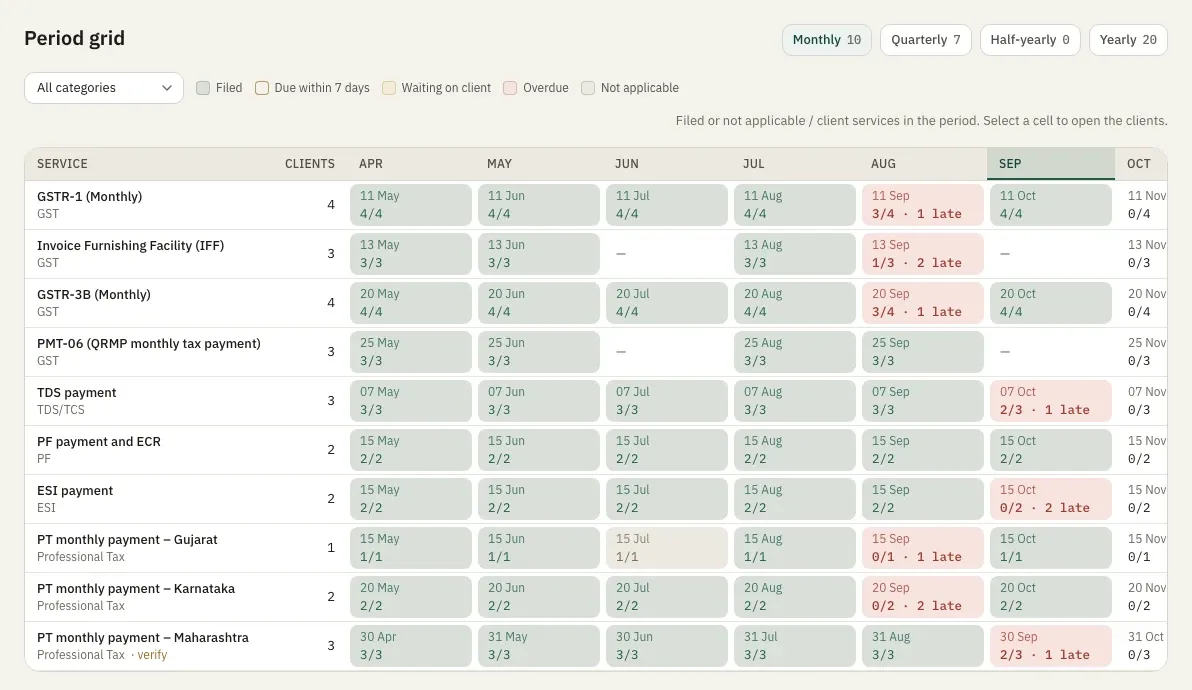Open PF payment MAY cell due 15 Jun
The width and height of the screenshot is (1192, 690).
(539, 450)
